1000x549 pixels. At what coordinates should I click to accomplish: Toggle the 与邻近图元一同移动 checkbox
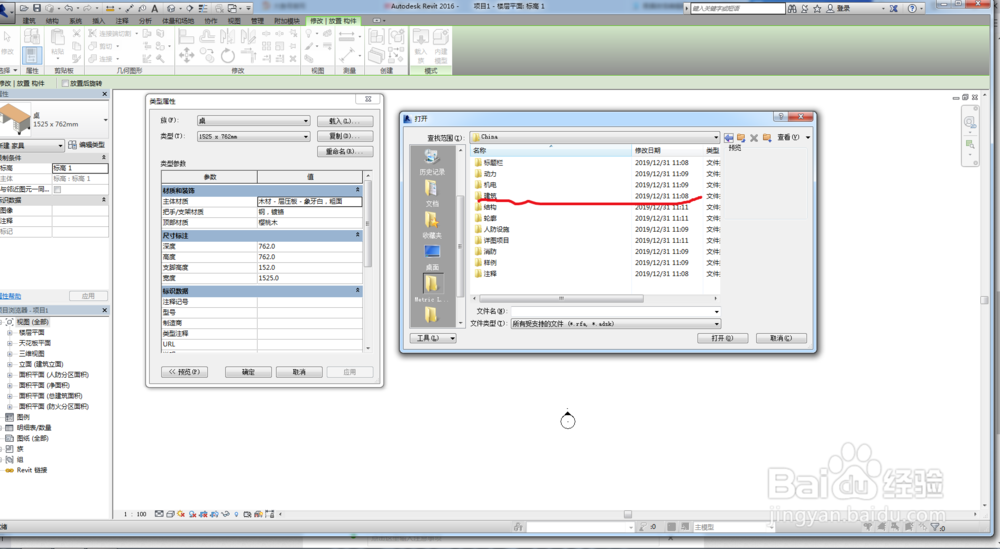(x=57, y=189)
